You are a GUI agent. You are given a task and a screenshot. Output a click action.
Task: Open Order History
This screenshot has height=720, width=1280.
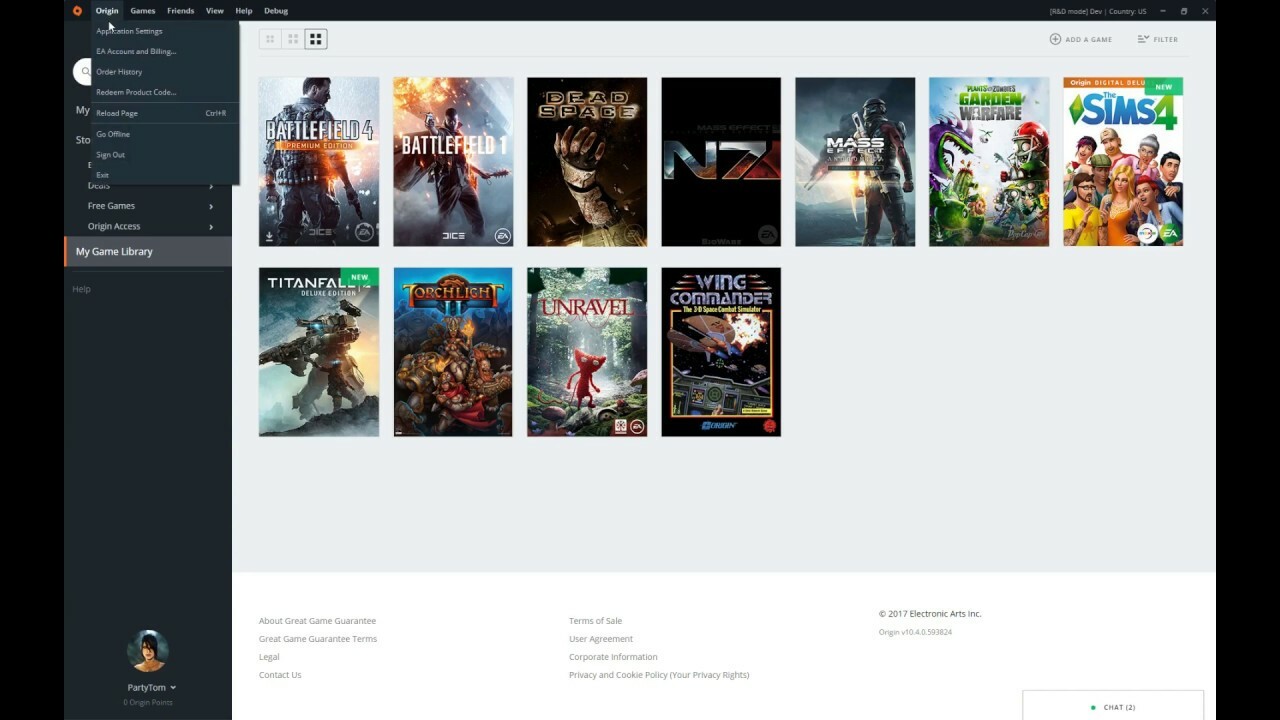click(165, 72)
